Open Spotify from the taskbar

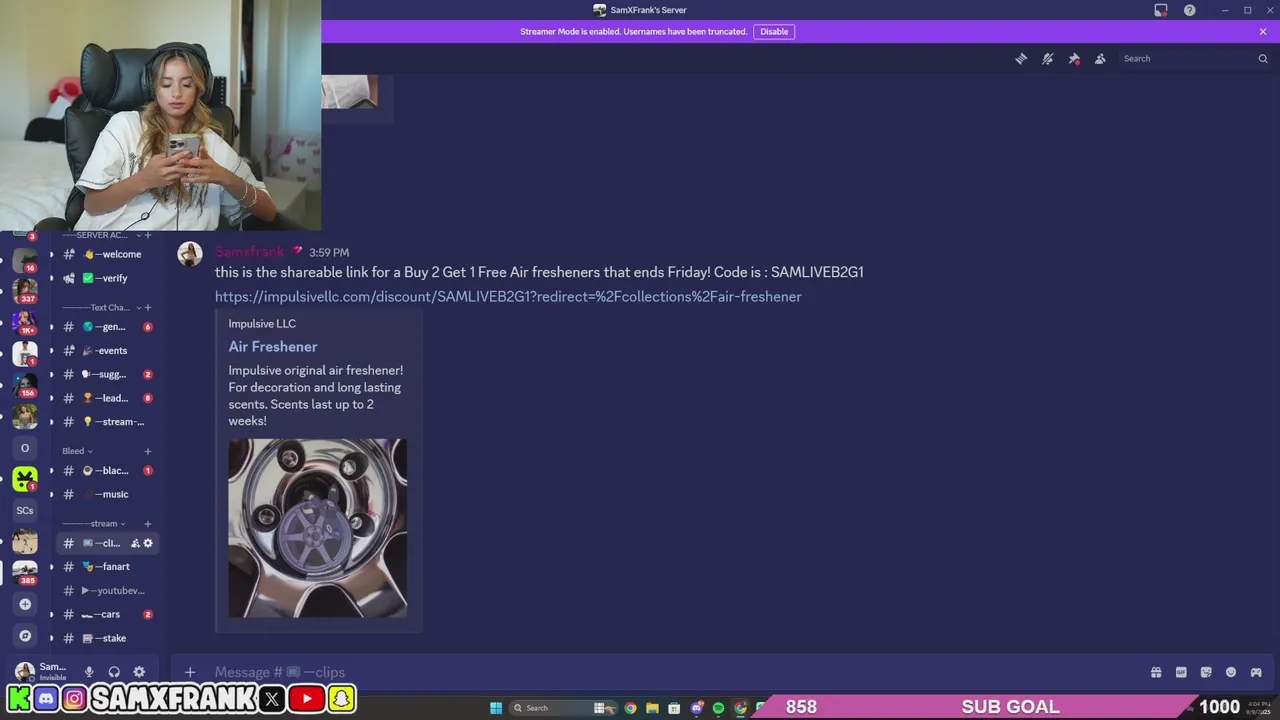click(718, 708)
